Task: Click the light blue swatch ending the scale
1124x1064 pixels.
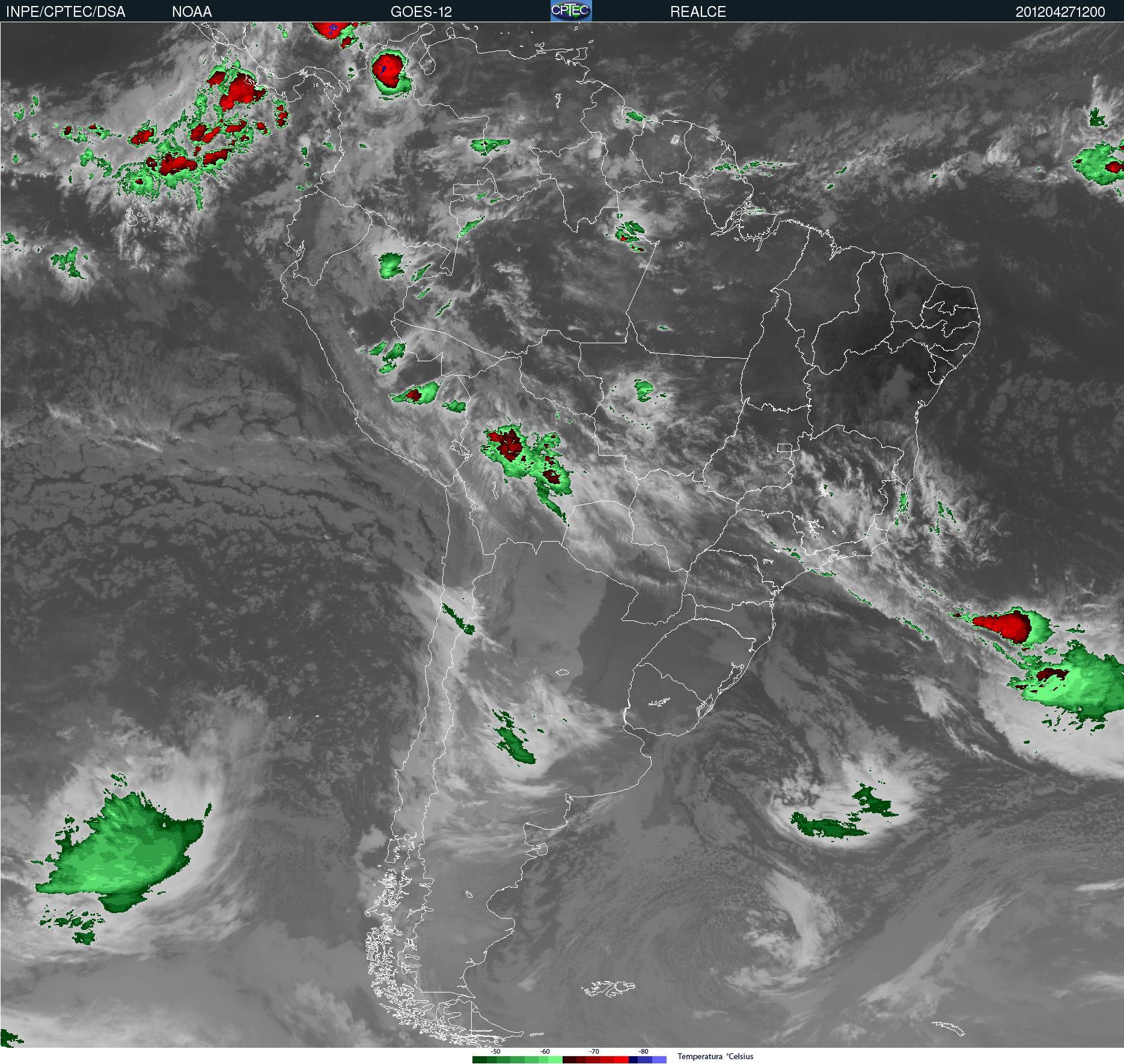Action: [659, 1060]
